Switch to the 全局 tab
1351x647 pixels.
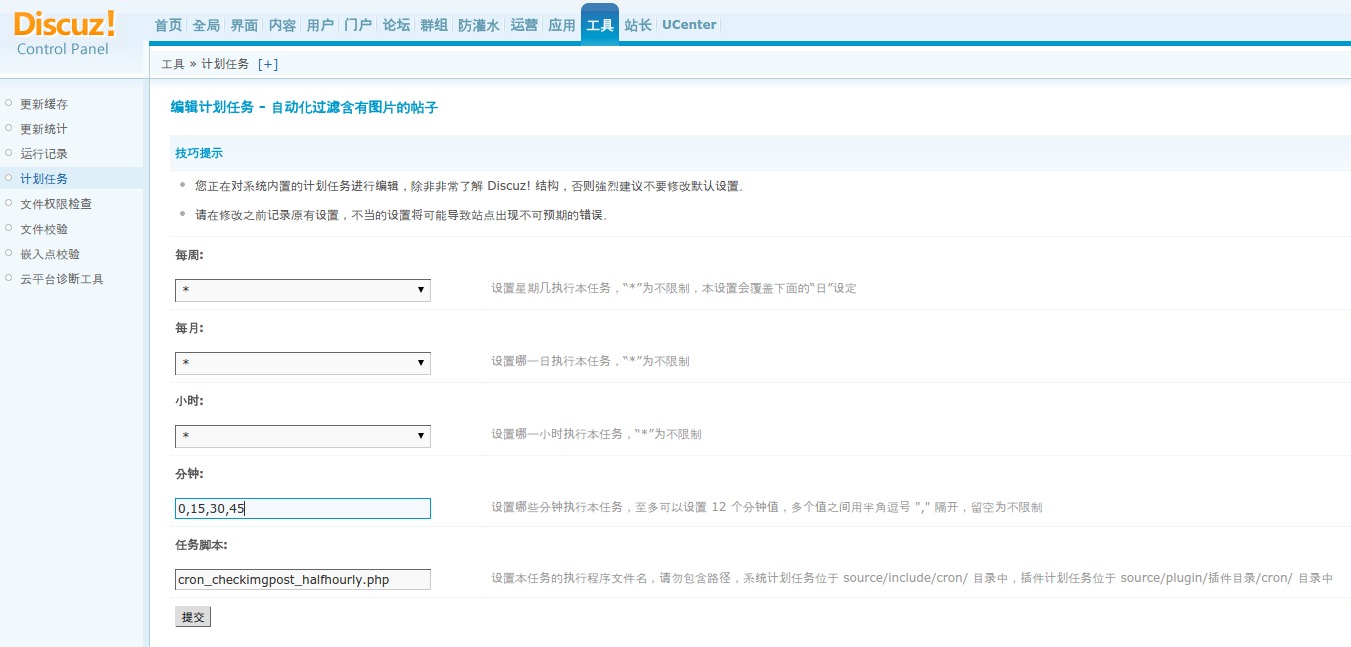(x=206, y=25)
